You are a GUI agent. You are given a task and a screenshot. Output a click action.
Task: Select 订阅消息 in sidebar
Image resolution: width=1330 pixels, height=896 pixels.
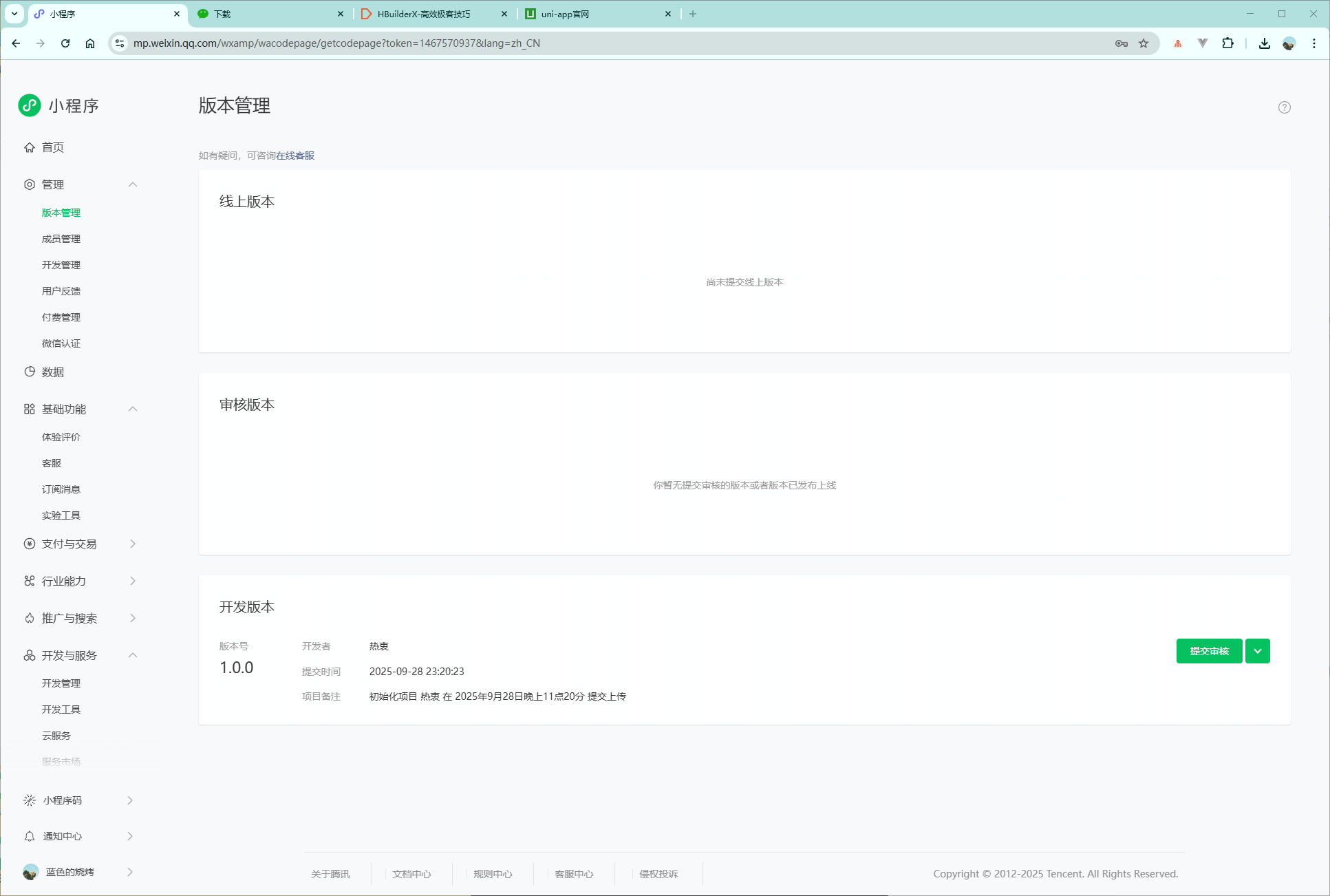pyautogui.click(x=61, y=489)
